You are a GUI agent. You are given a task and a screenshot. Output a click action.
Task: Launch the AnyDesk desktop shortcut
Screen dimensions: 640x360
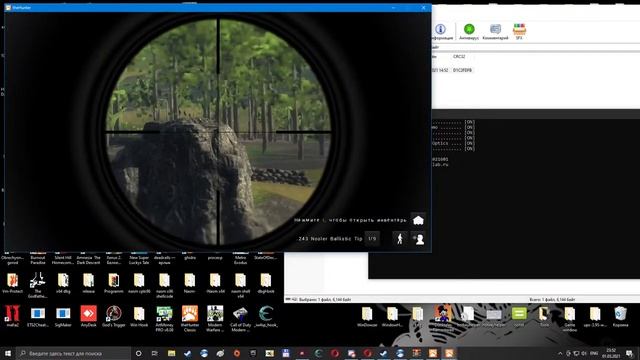pos(88,317)
